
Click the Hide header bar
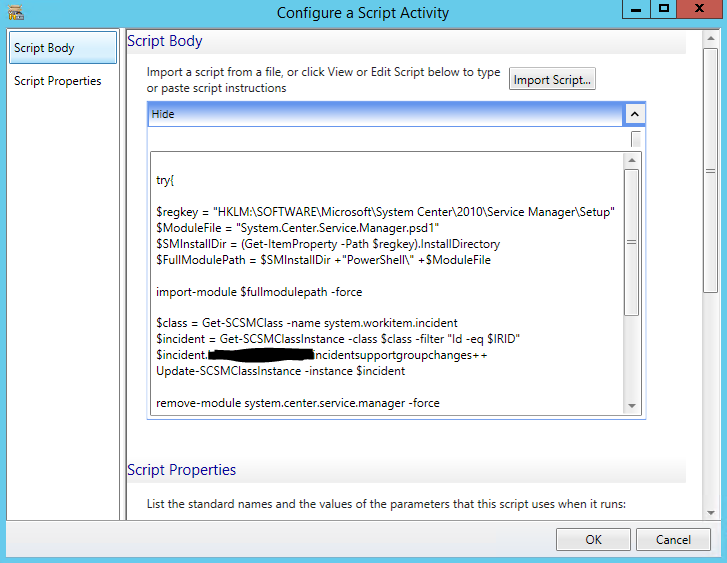click(386, 114)
